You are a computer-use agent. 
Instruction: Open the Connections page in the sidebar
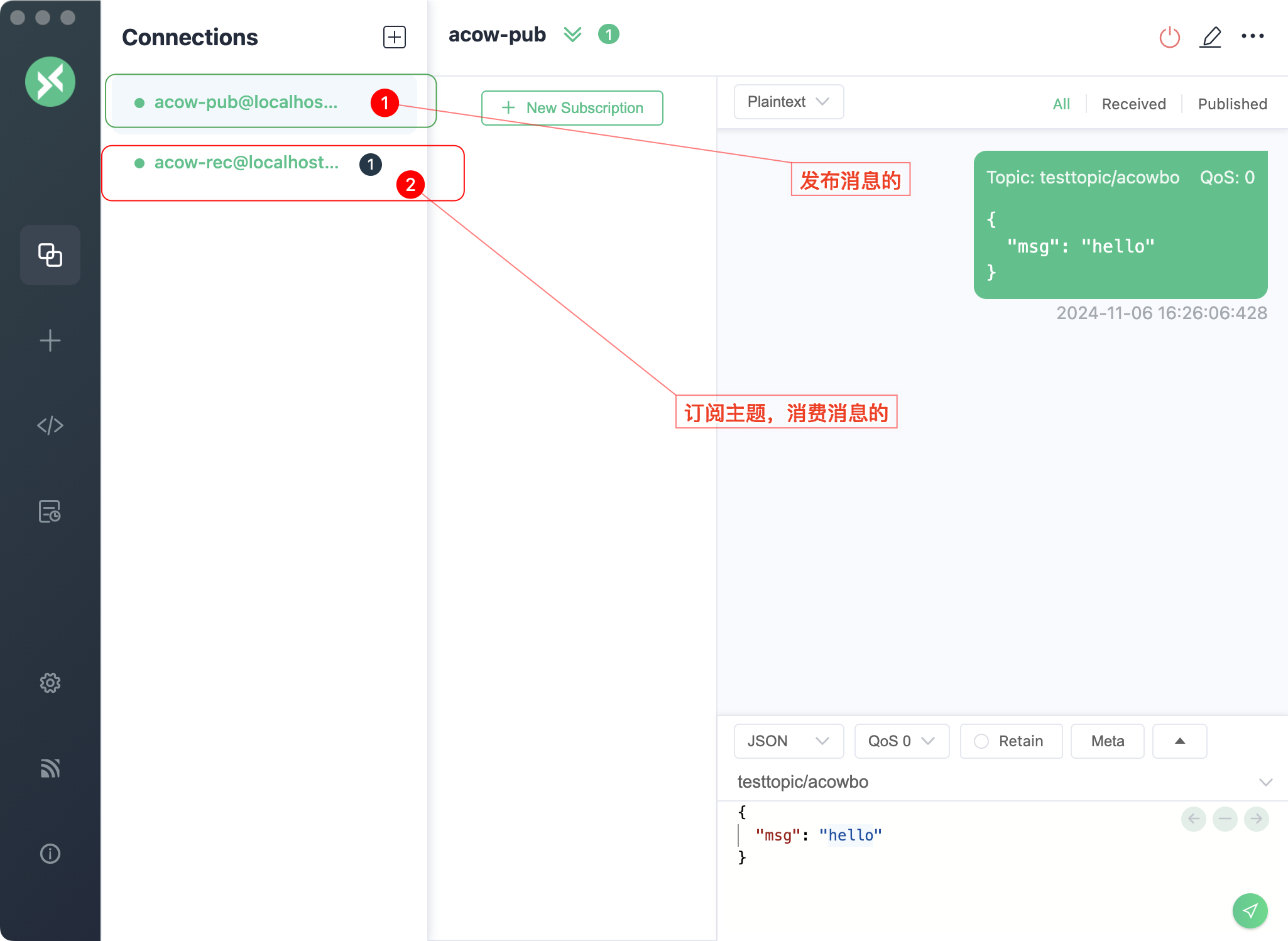[50, 255]
